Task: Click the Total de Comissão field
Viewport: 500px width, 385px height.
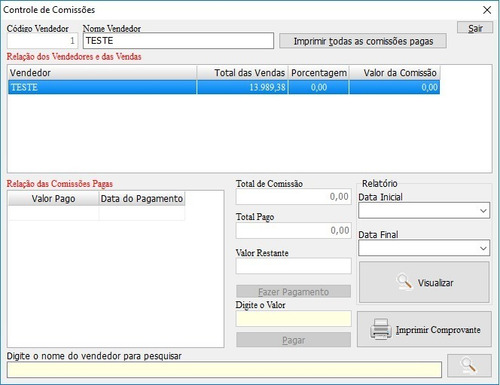Action: [x=294, y=197]
